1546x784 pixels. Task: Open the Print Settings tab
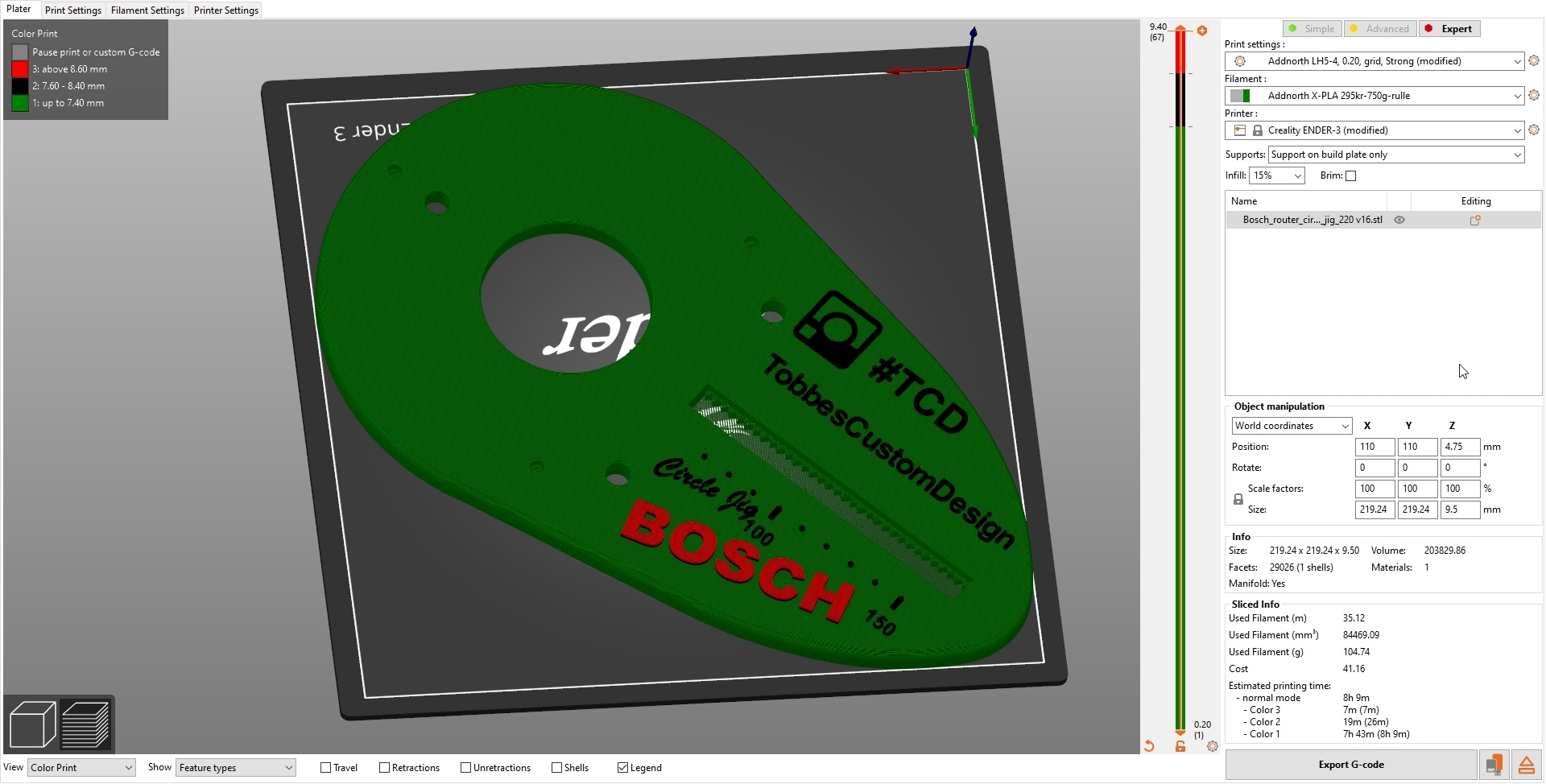coord(73,10)
